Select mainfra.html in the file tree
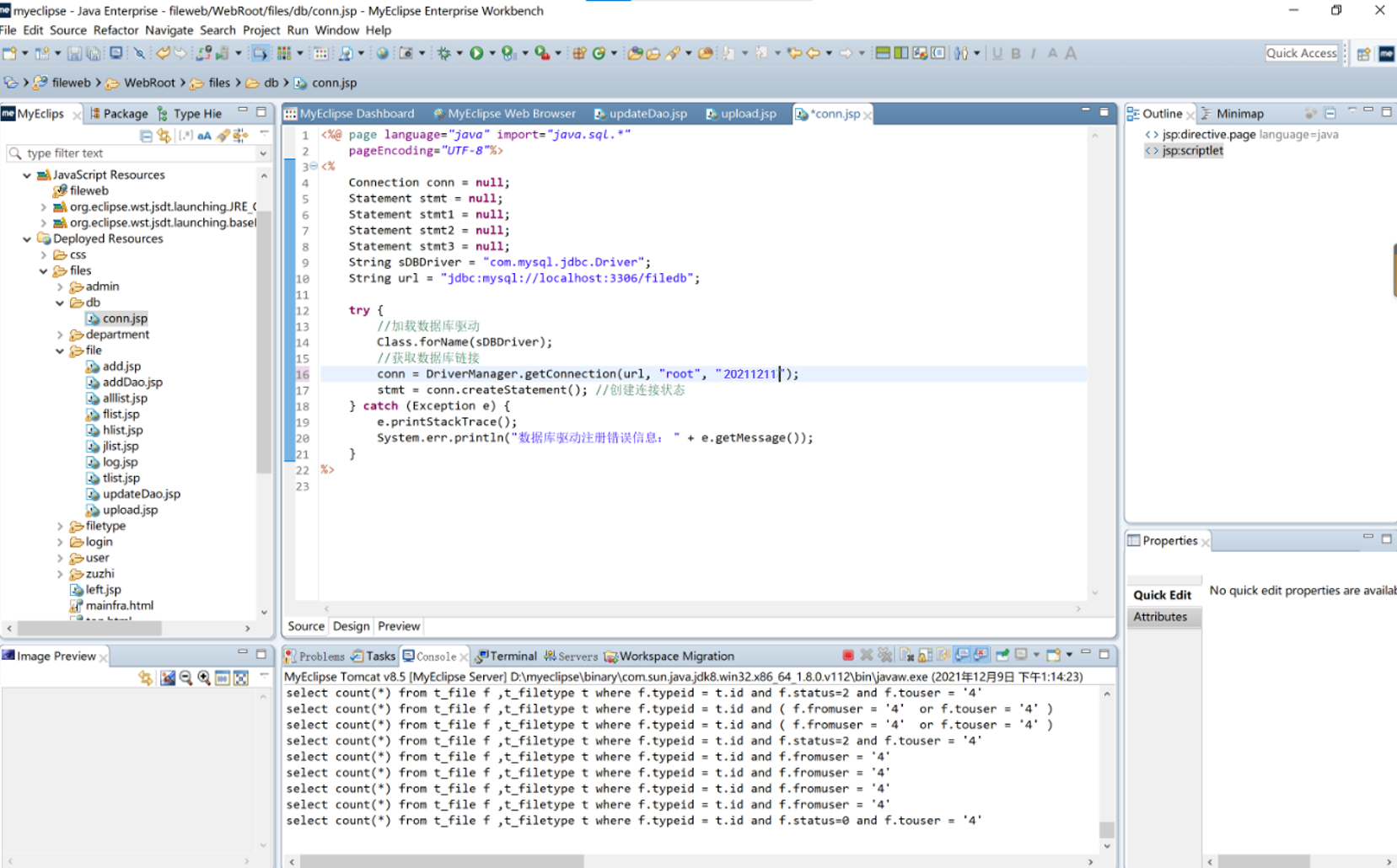 click(x=111, y=606)
